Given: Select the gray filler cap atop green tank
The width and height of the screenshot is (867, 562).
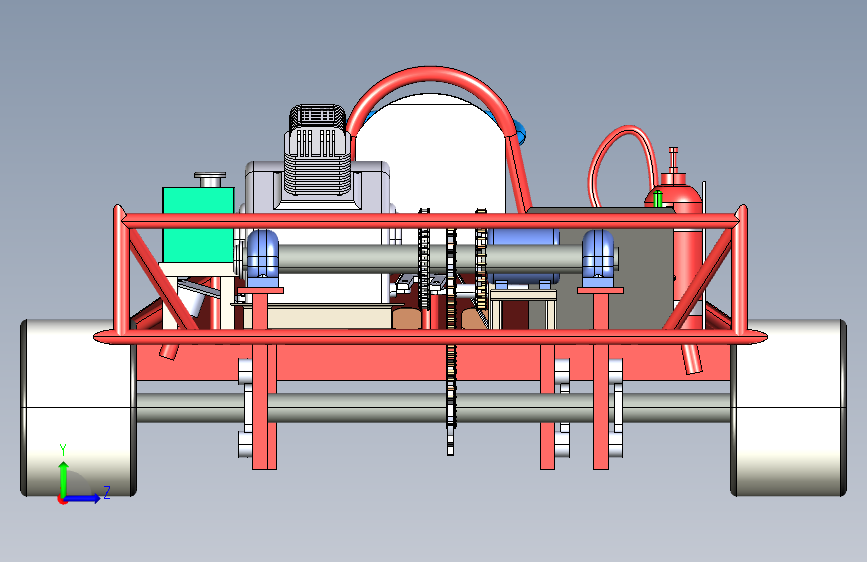Looking at the screenshot, I should coord(210,180).
